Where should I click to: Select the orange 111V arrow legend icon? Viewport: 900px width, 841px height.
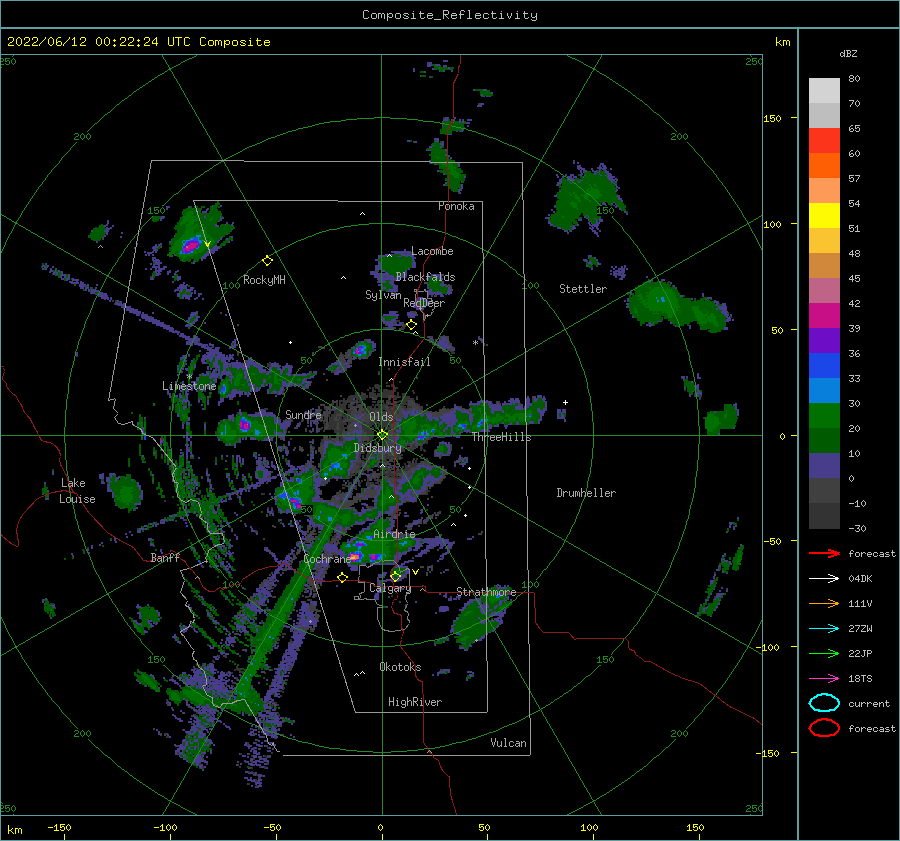click(824, 603)
